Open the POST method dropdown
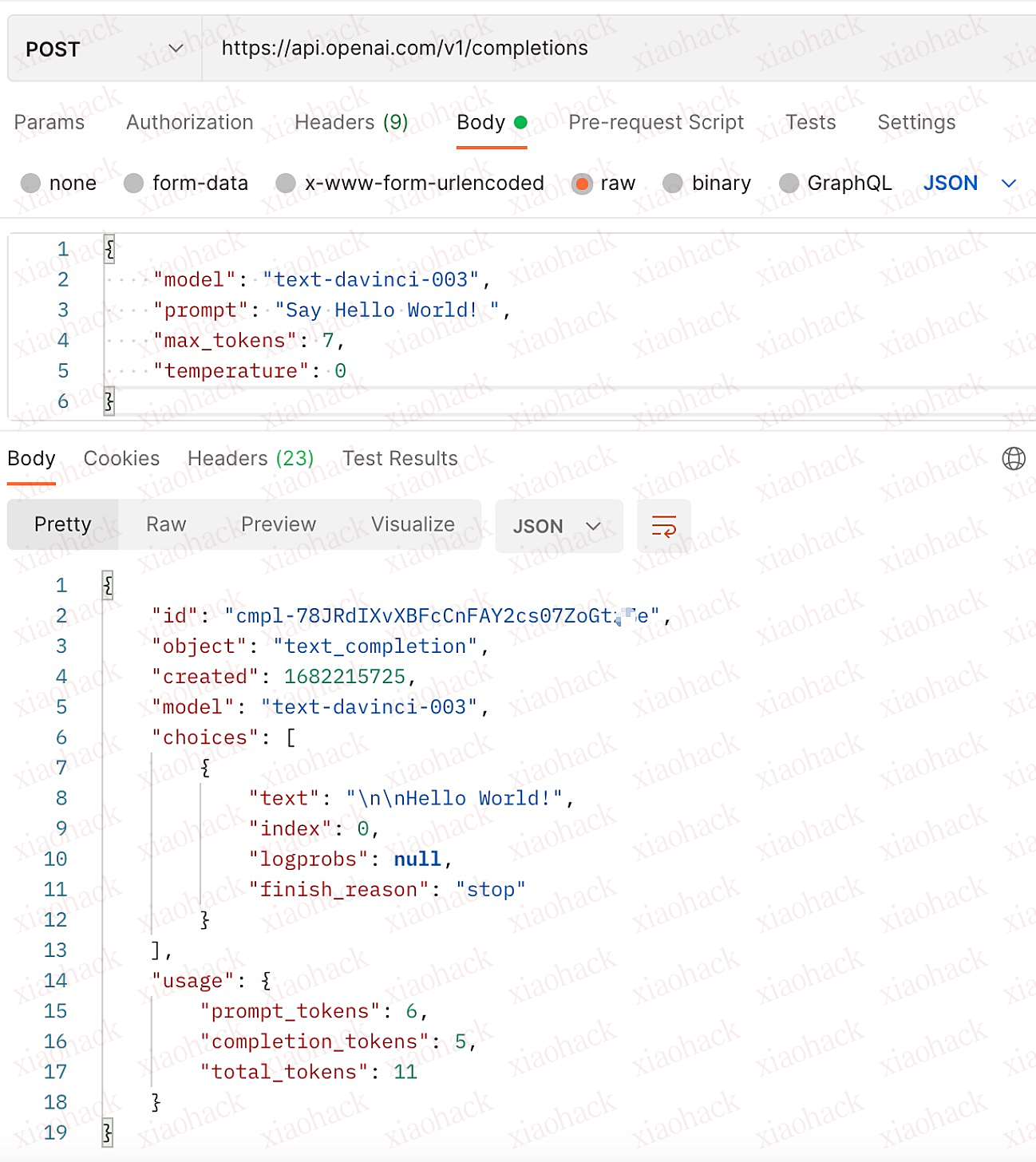The image size is (1036, 1162). coord(104,49)
